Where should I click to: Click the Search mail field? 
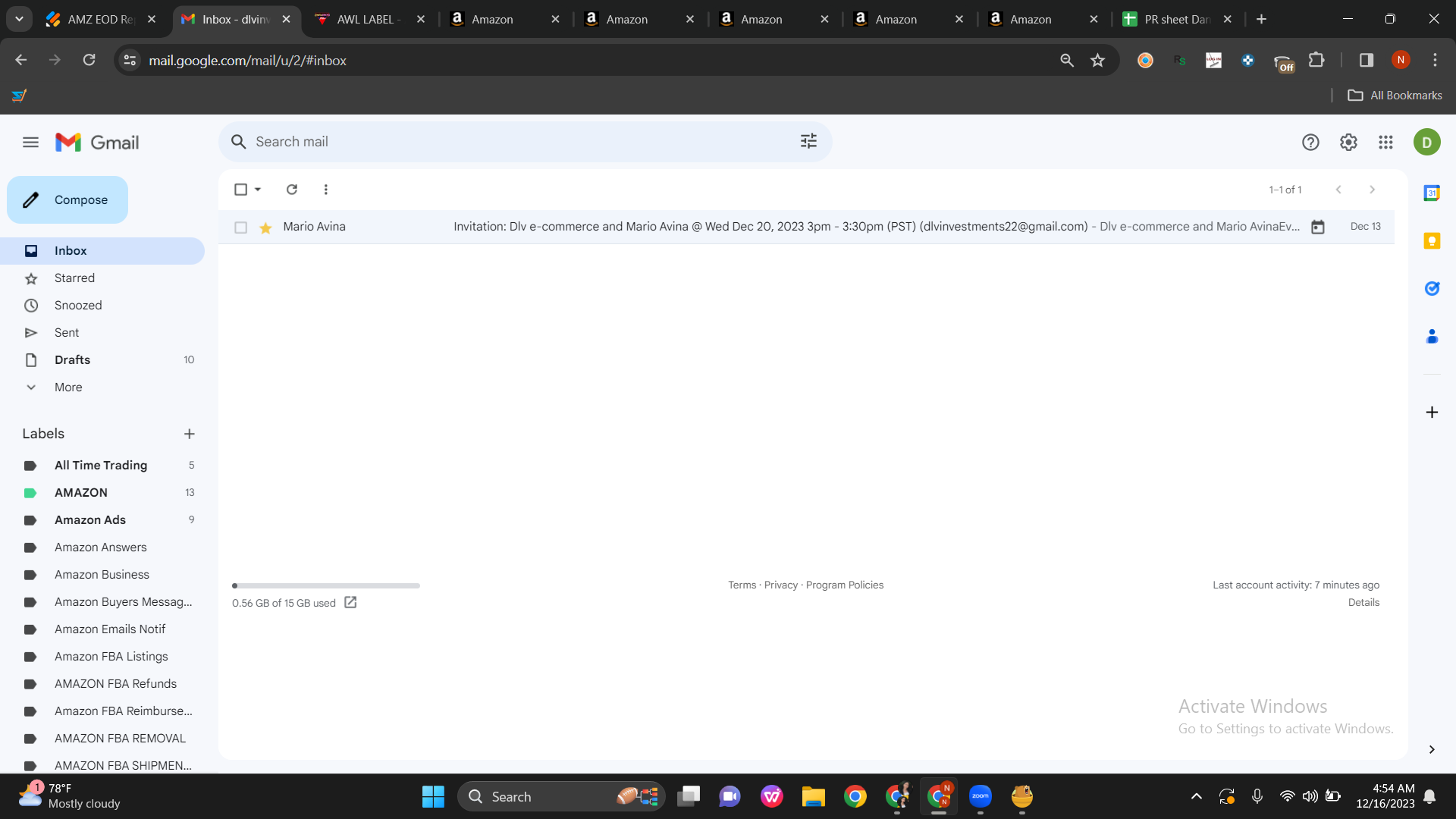523,142
